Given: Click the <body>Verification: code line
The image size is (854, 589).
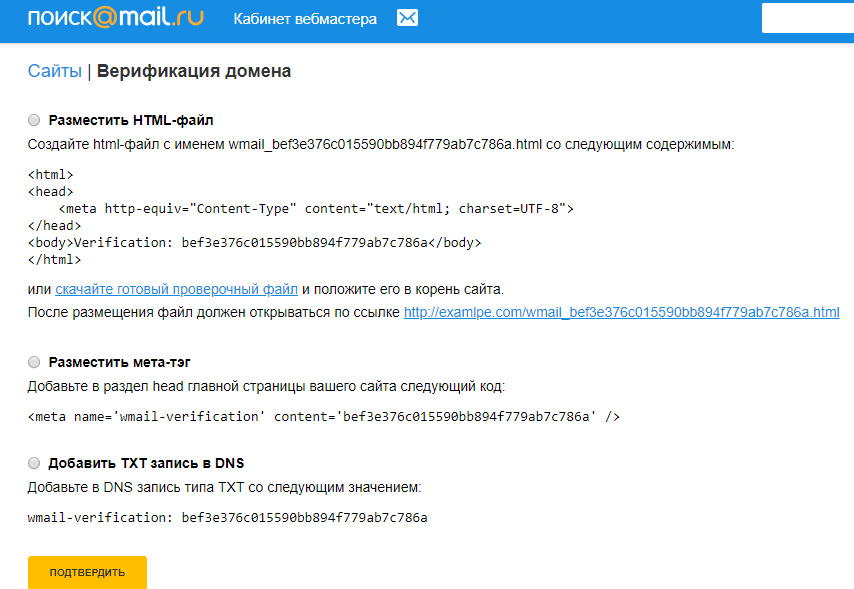Looking at the screenshot, I should click(254, 242).
